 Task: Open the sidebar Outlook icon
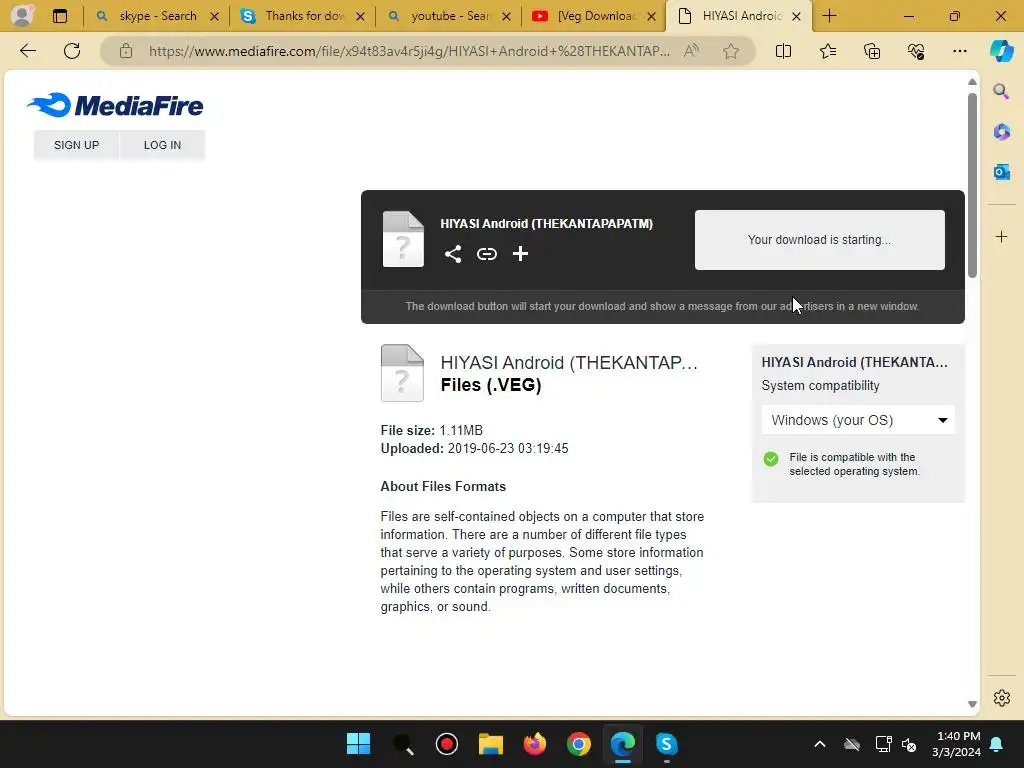pos(1001,172)
